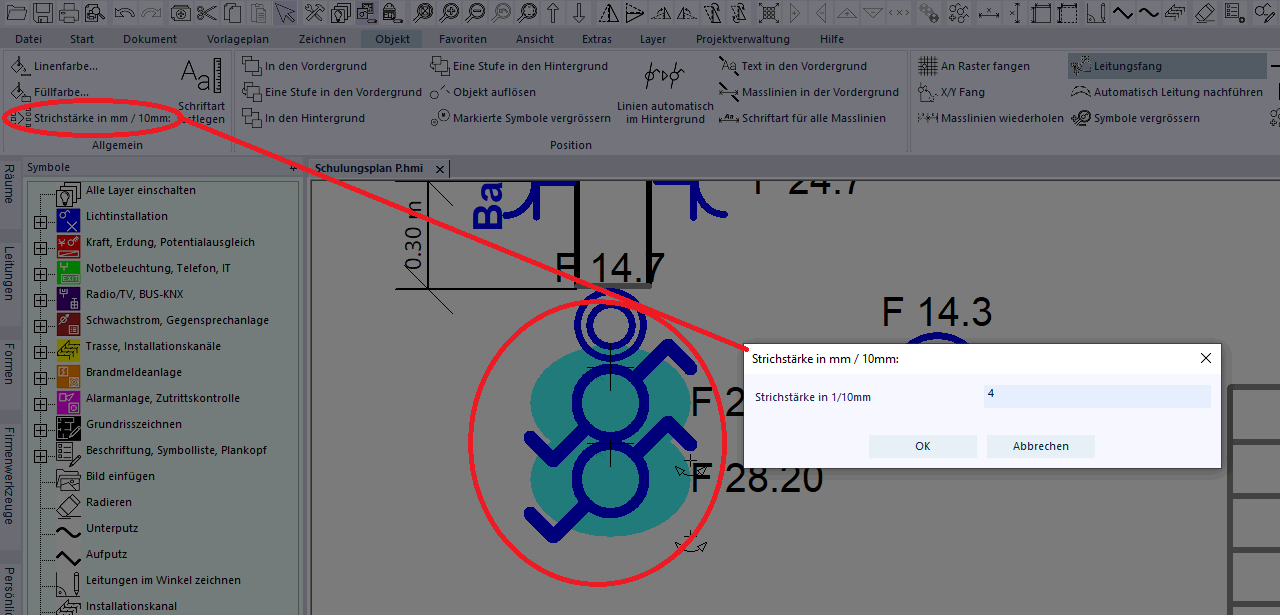Click the save floppy disk icon

pos(43,13)
